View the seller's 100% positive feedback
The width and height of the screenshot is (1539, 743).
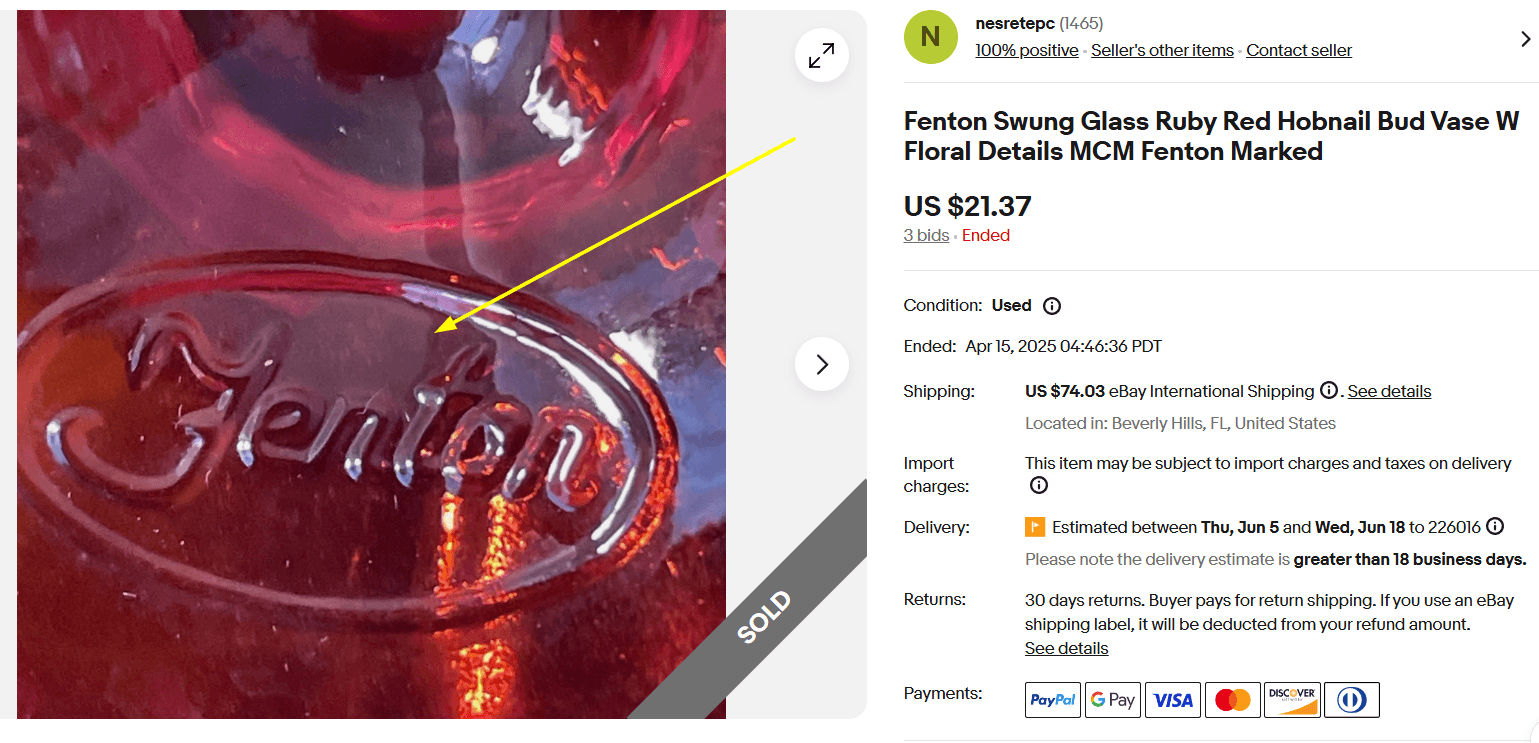[1026, 49]
